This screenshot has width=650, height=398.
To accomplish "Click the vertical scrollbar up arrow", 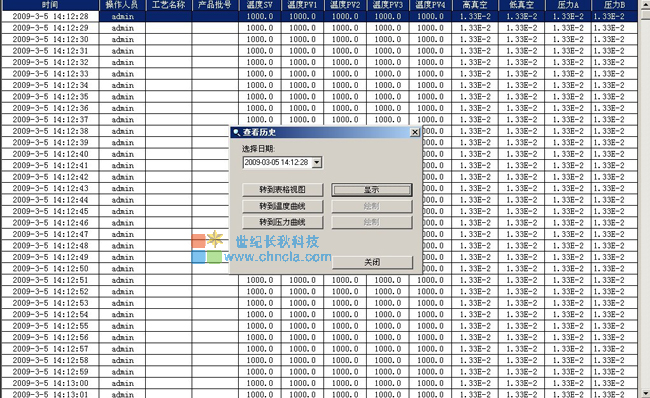I will [645, 4].
